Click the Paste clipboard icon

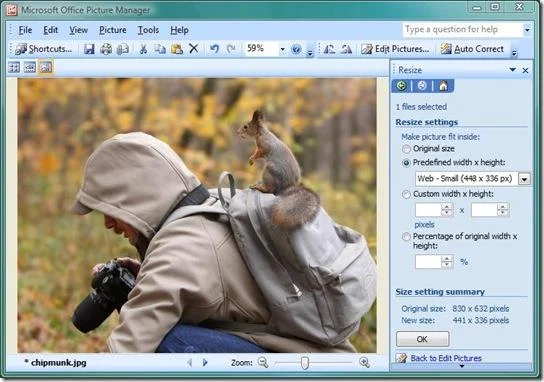click(x=177, y=49)
